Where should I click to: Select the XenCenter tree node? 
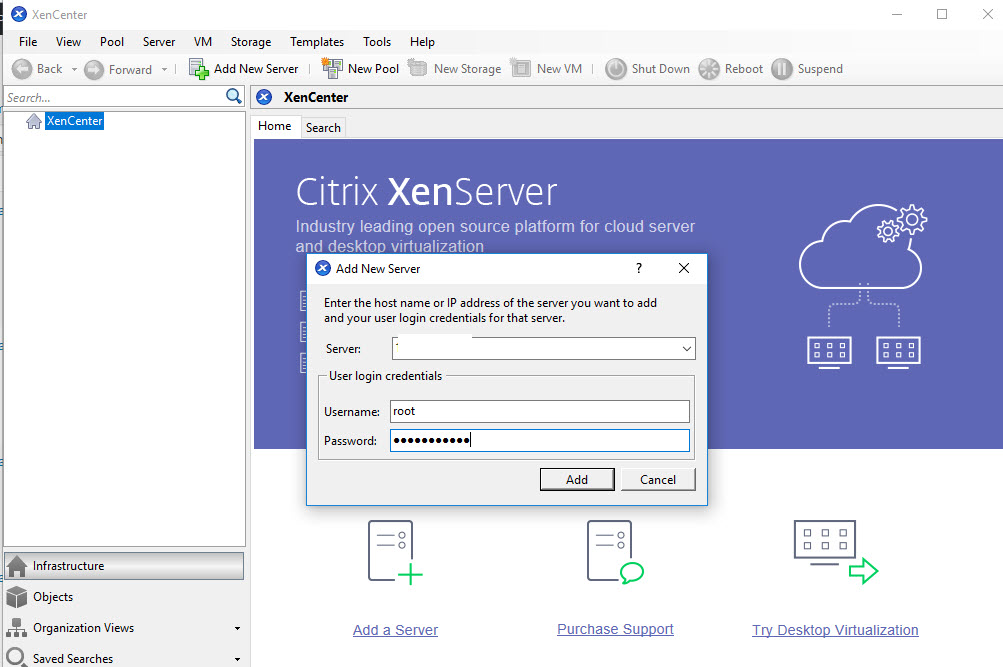(x=74, y=121)
